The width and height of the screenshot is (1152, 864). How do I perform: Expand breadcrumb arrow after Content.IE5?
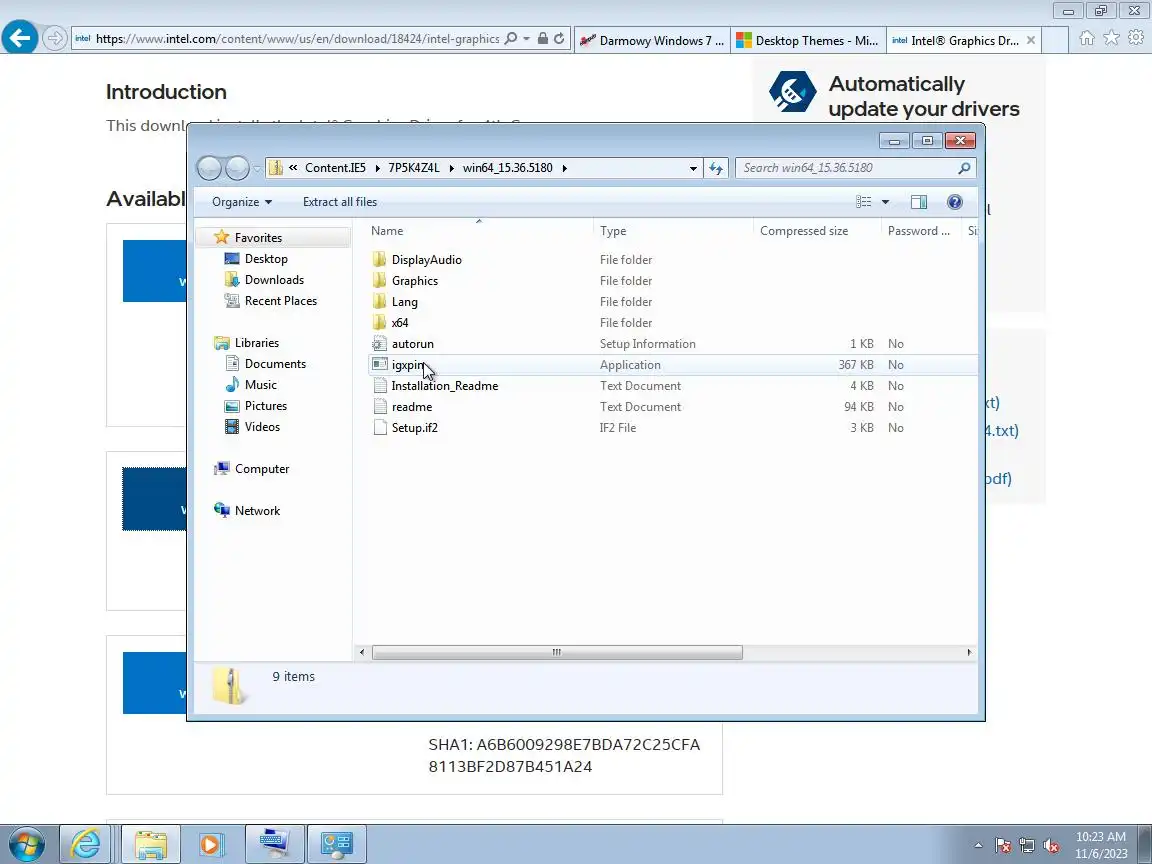pyautogui.click(x=378, y=168)
